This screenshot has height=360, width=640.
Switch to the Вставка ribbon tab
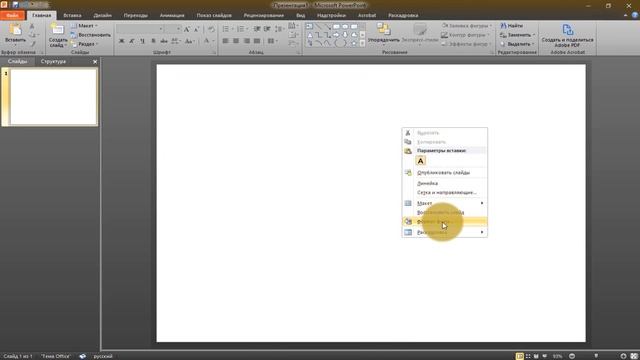[x=72, y=16]
